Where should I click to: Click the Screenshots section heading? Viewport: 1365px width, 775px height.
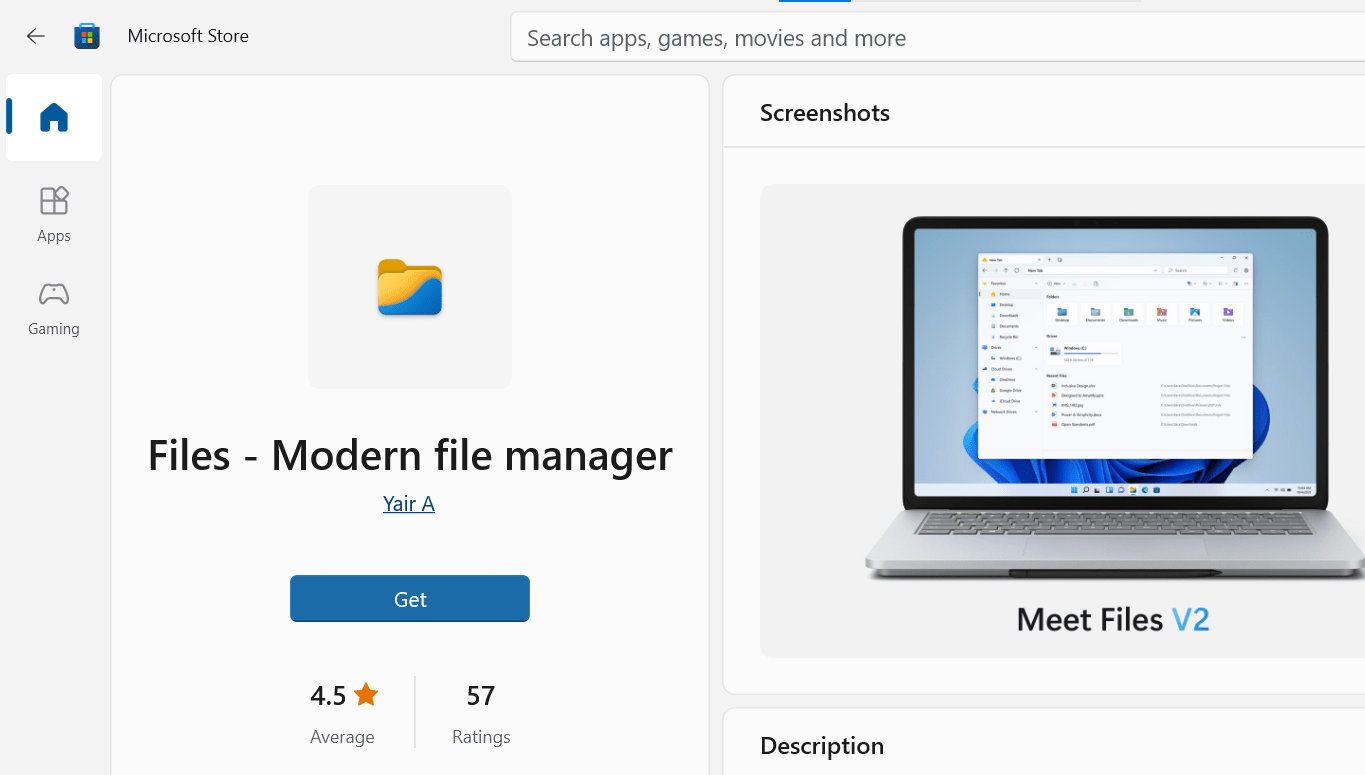point(825,112)
